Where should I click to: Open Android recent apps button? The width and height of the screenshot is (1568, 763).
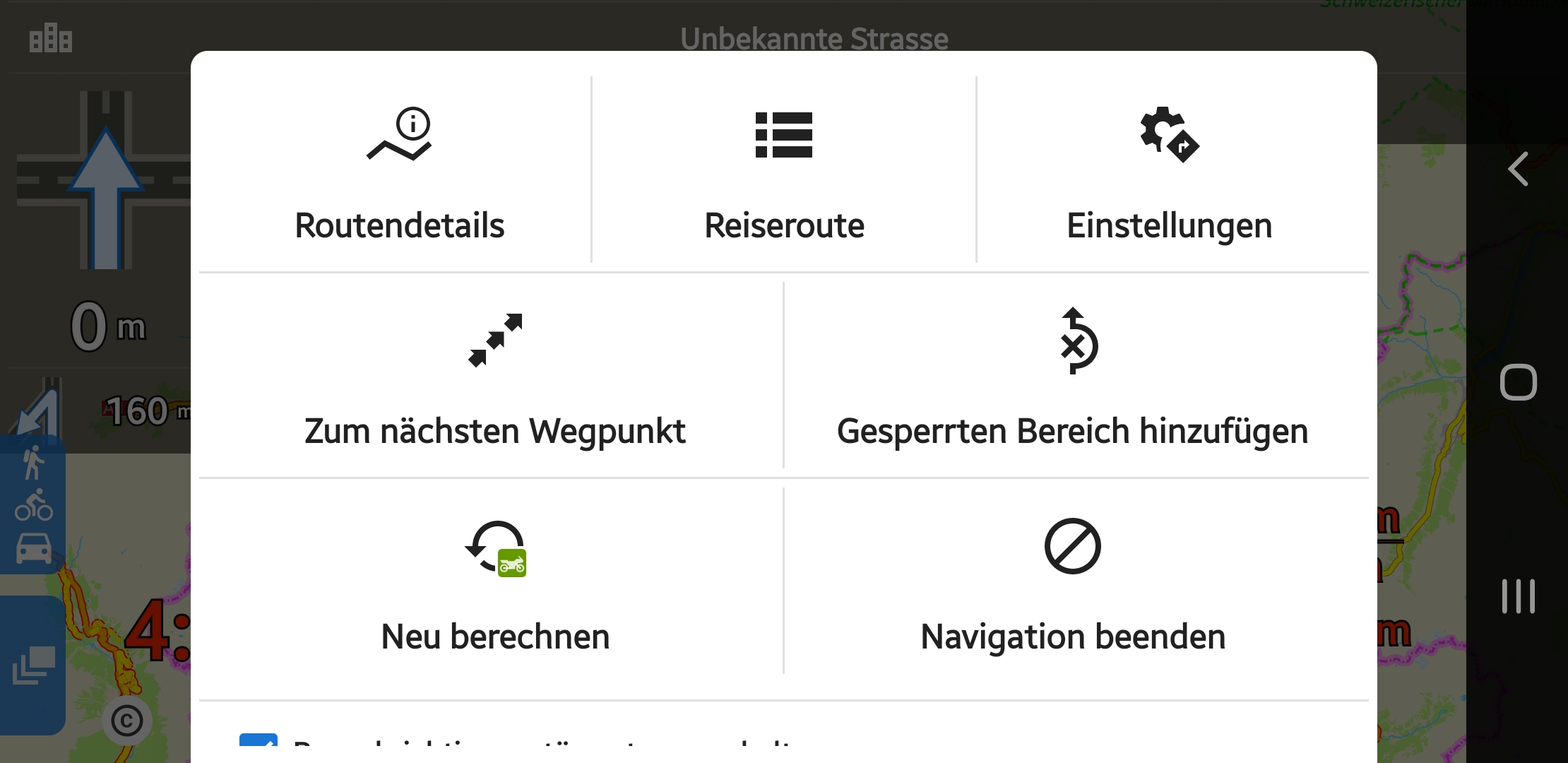1518,596
